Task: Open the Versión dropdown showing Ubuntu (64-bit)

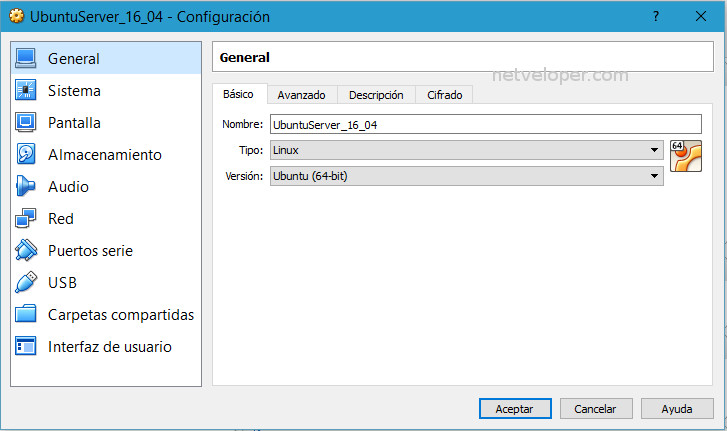Action: click(x=466, y=176)
